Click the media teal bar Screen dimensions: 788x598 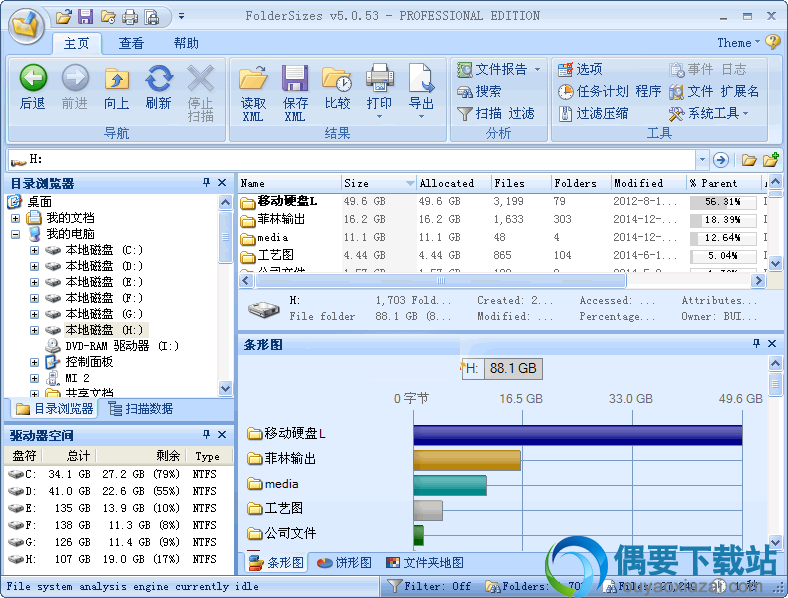tap(450, 485)
